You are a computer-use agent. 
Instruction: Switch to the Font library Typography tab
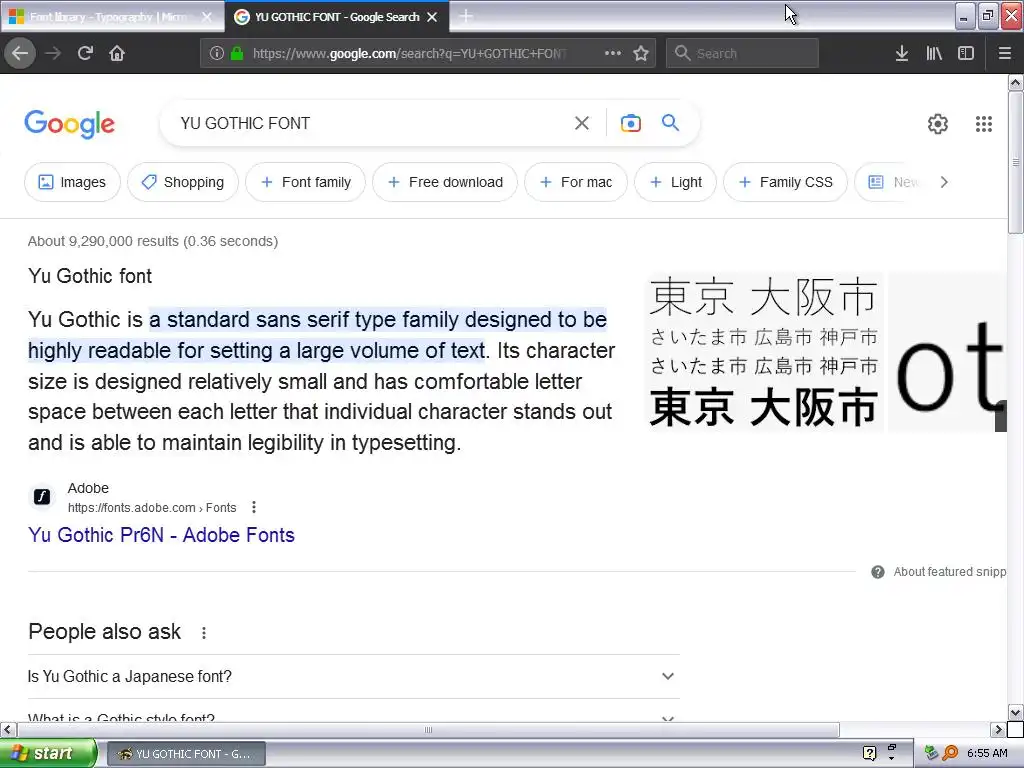coord(111,17)
